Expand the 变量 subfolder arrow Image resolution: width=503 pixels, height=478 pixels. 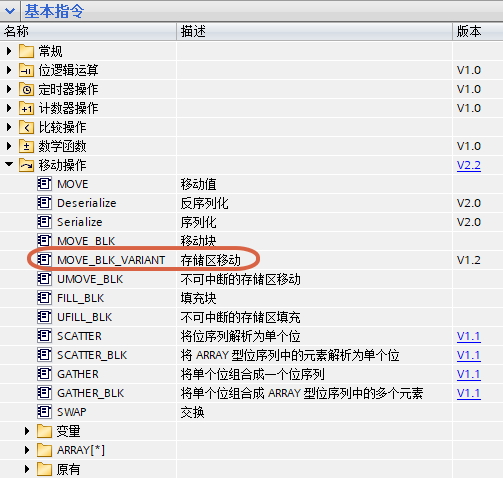[x=27, y=431]
